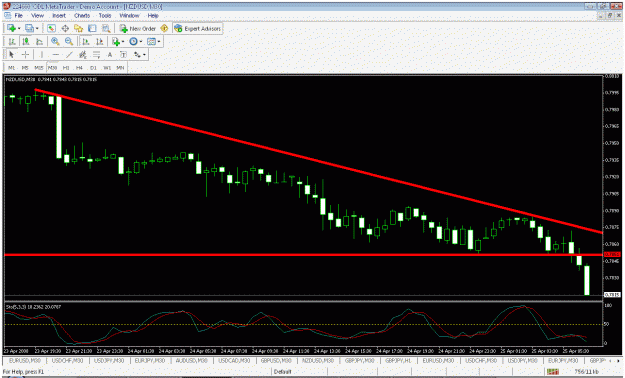
Task: Switch to the NZDUSD,M30 chart tab
Action: coord(318,360)
